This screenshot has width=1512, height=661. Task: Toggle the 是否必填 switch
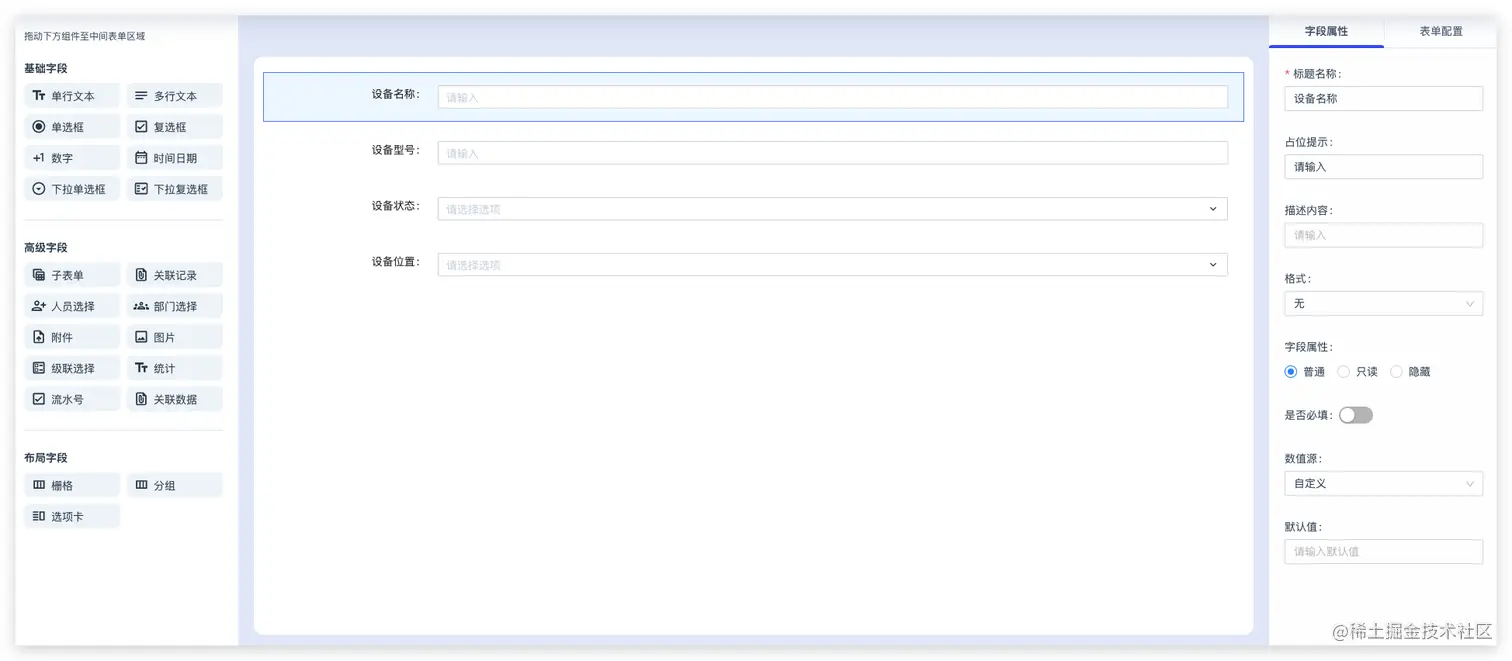pyautogui.click(x=1356, y=415)
